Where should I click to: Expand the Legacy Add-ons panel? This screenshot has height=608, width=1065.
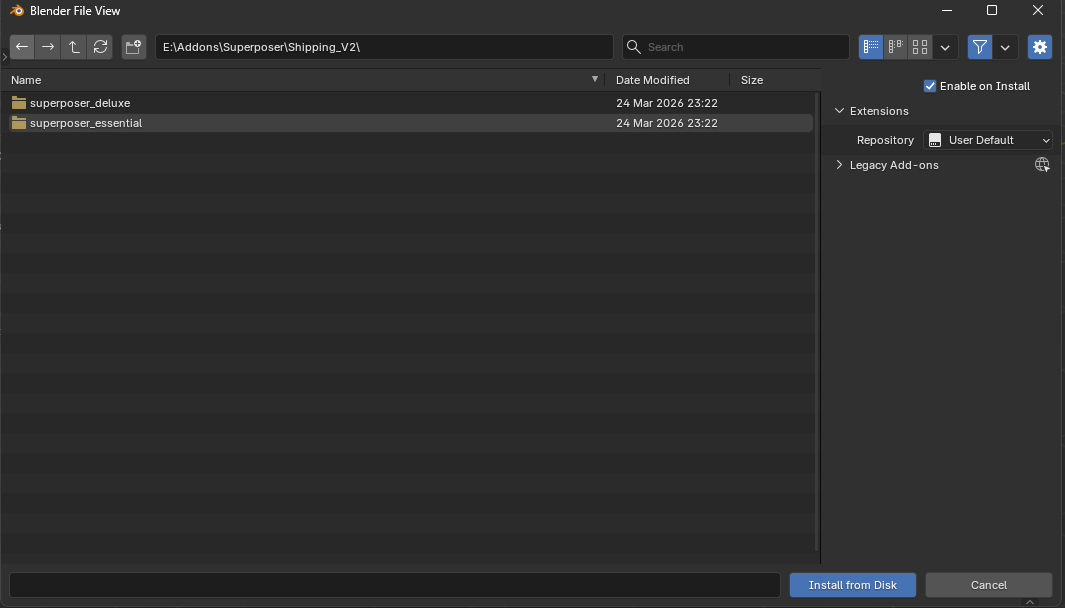coord(840,165)
